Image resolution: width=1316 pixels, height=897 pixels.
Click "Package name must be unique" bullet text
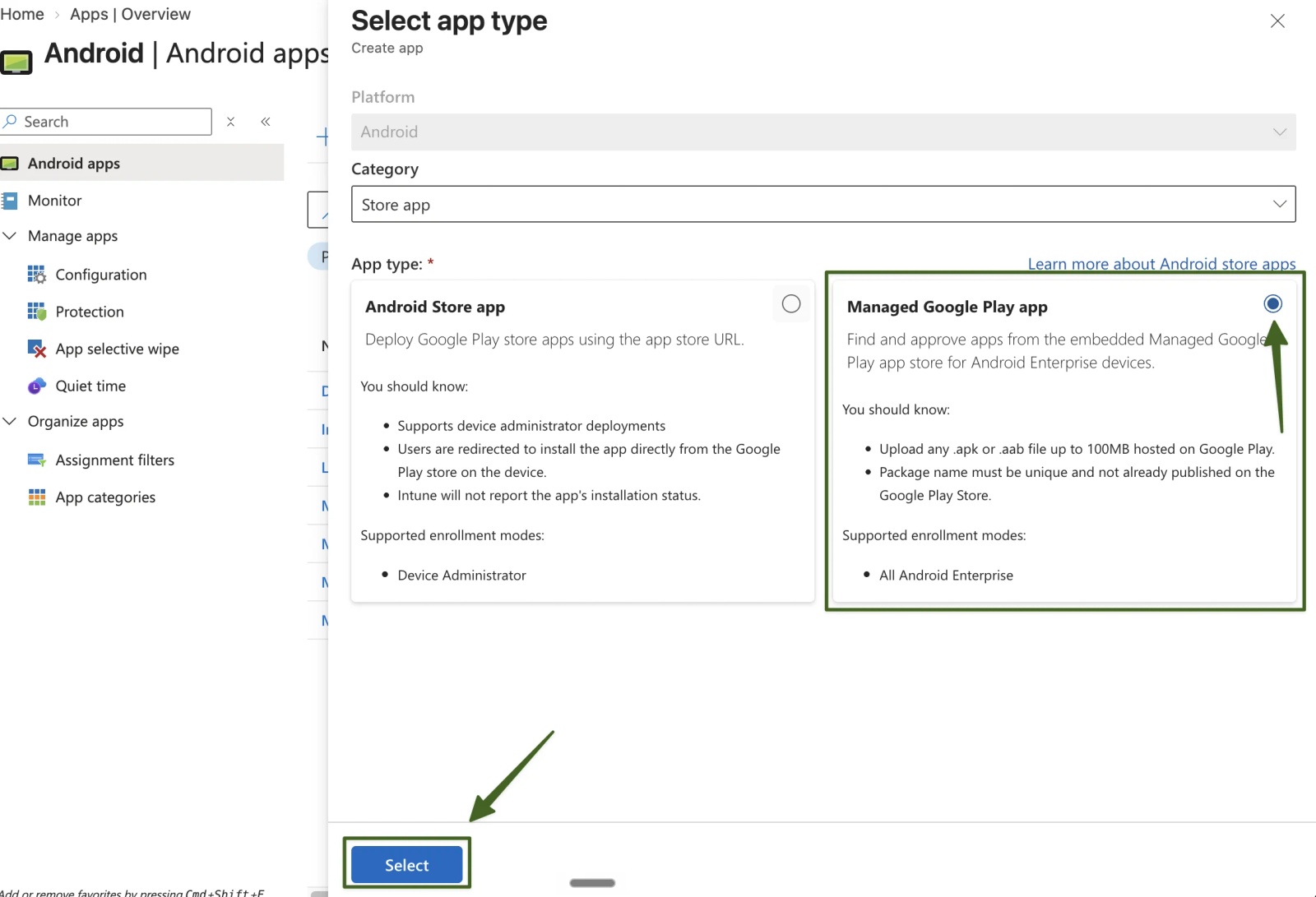point(1077,483)
